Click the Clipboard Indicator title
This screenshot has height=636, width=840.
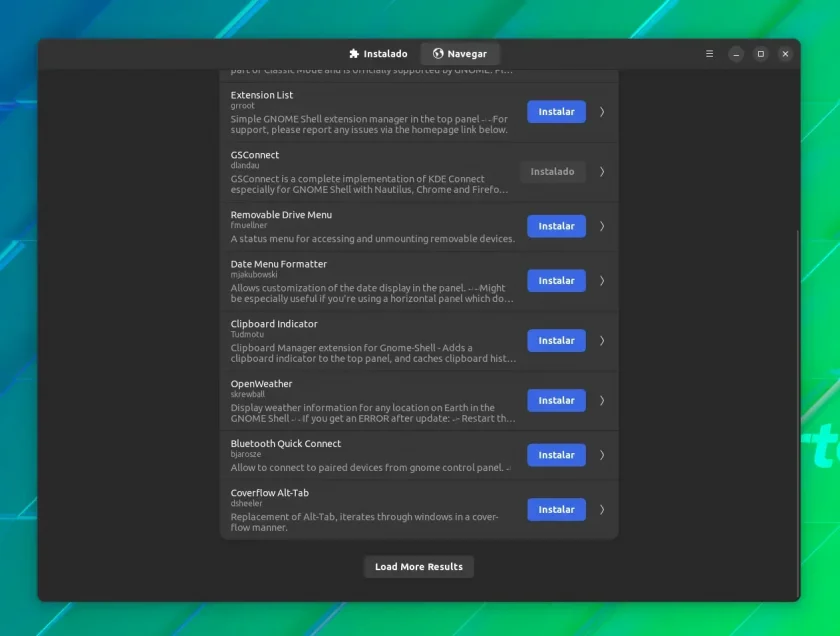click(274, 324)
